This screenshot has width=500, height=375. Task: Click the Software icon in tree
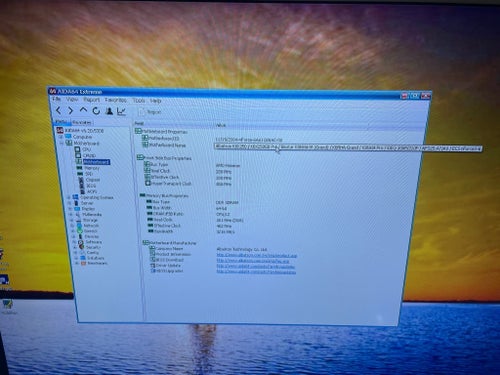tap(81, 242)
